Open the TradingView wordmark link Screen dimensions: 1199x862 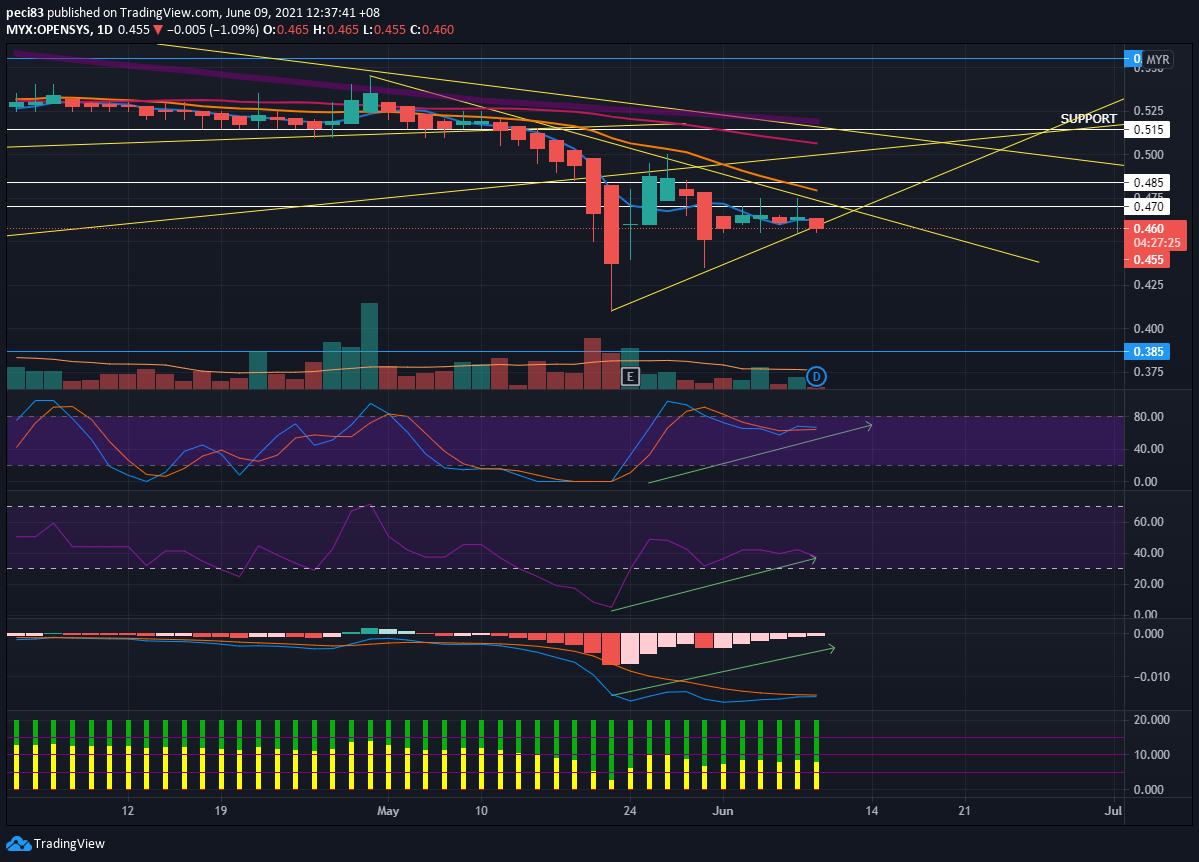(x=70, y=844)
